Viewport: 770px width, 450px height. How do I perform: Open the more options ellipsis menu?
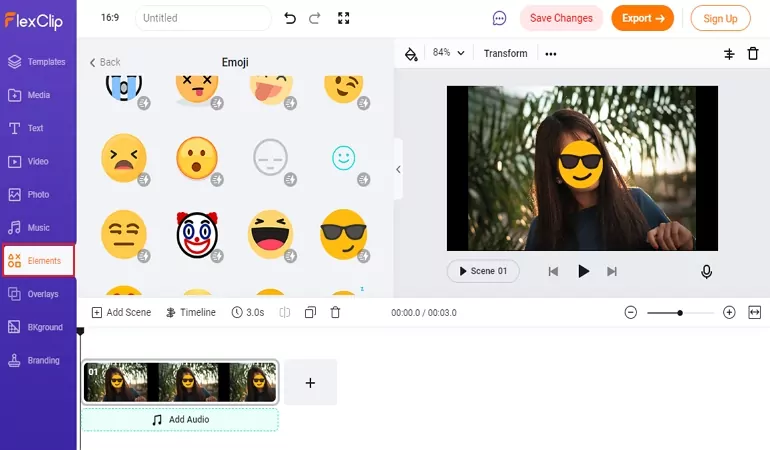[550, 54]
